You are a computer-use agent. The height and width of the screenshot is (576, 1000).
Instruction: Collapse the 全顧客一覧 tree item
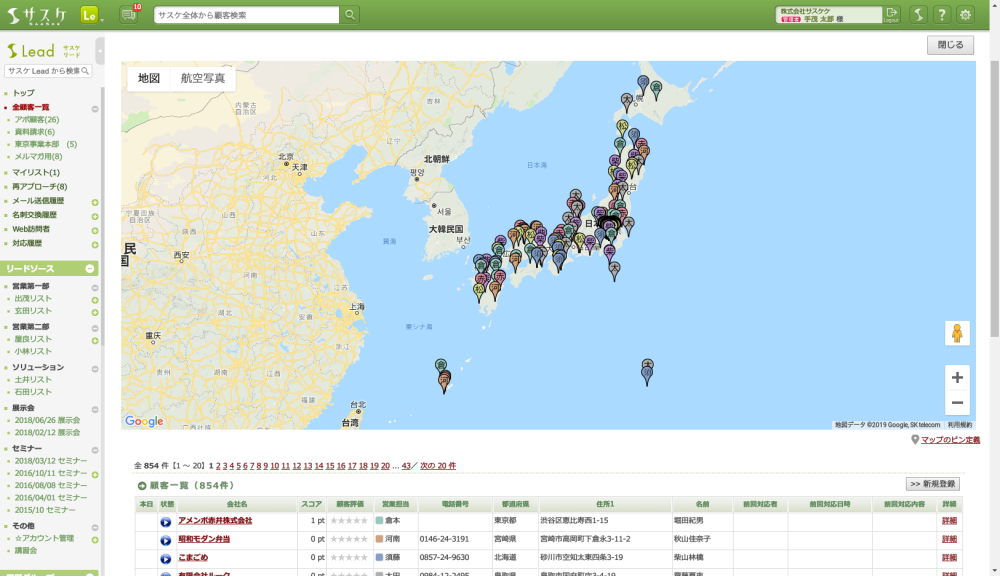click(x=95, y=108)
